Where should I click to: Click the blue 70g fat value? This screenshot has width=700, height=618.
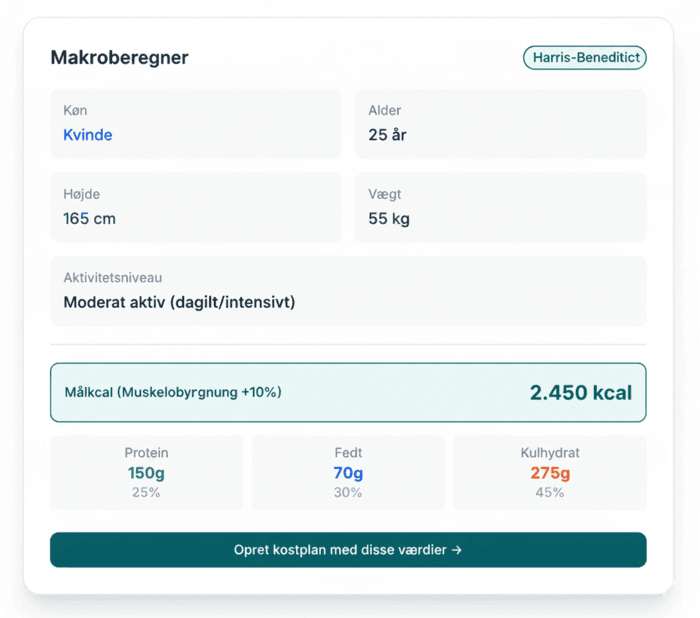348,473
